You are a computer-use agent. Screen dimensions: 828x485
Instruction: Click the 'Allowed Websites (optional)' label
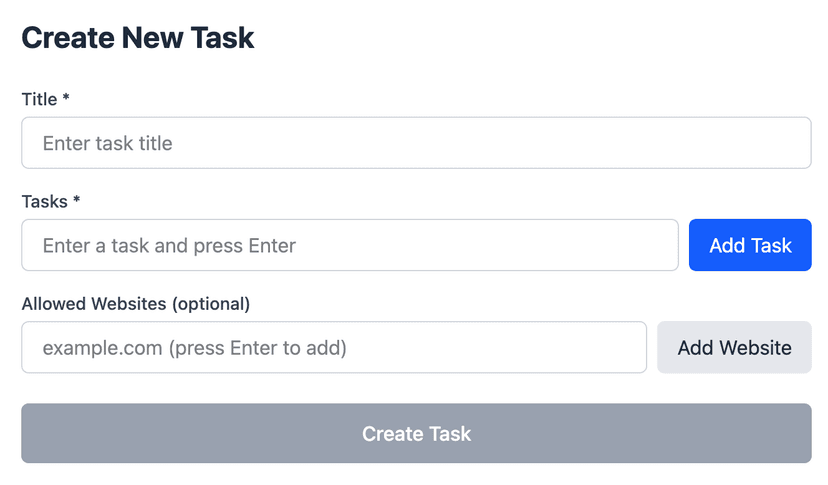(135, 303)
